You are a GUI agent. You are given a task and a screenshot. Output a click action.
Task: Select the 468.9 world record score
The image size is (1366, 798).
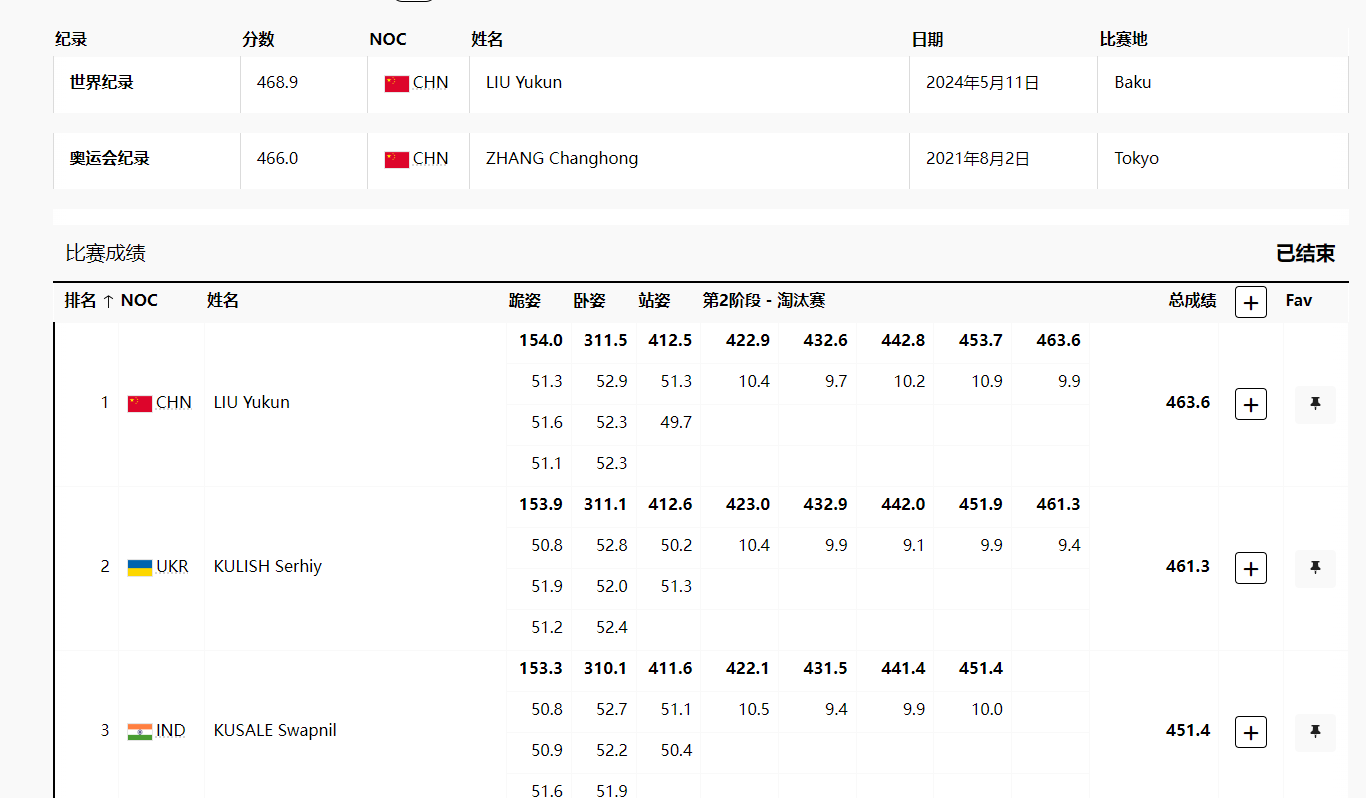277,82
